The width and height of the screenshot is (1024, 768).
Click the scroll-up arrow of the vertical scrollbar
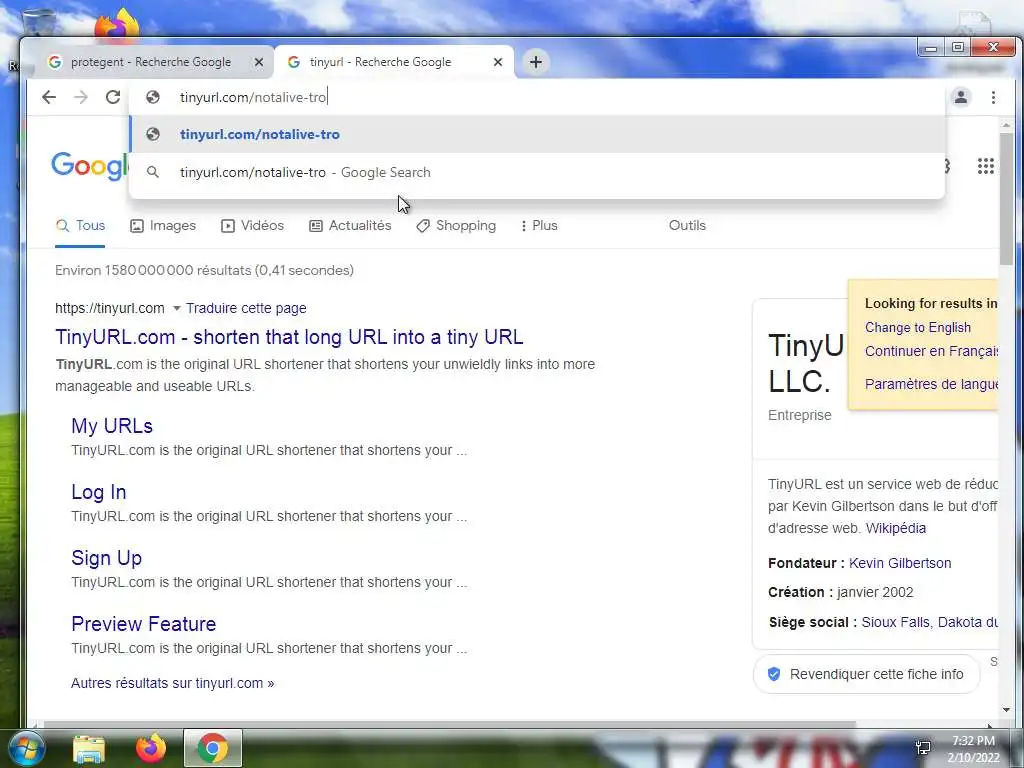[x=1006, y=124]
